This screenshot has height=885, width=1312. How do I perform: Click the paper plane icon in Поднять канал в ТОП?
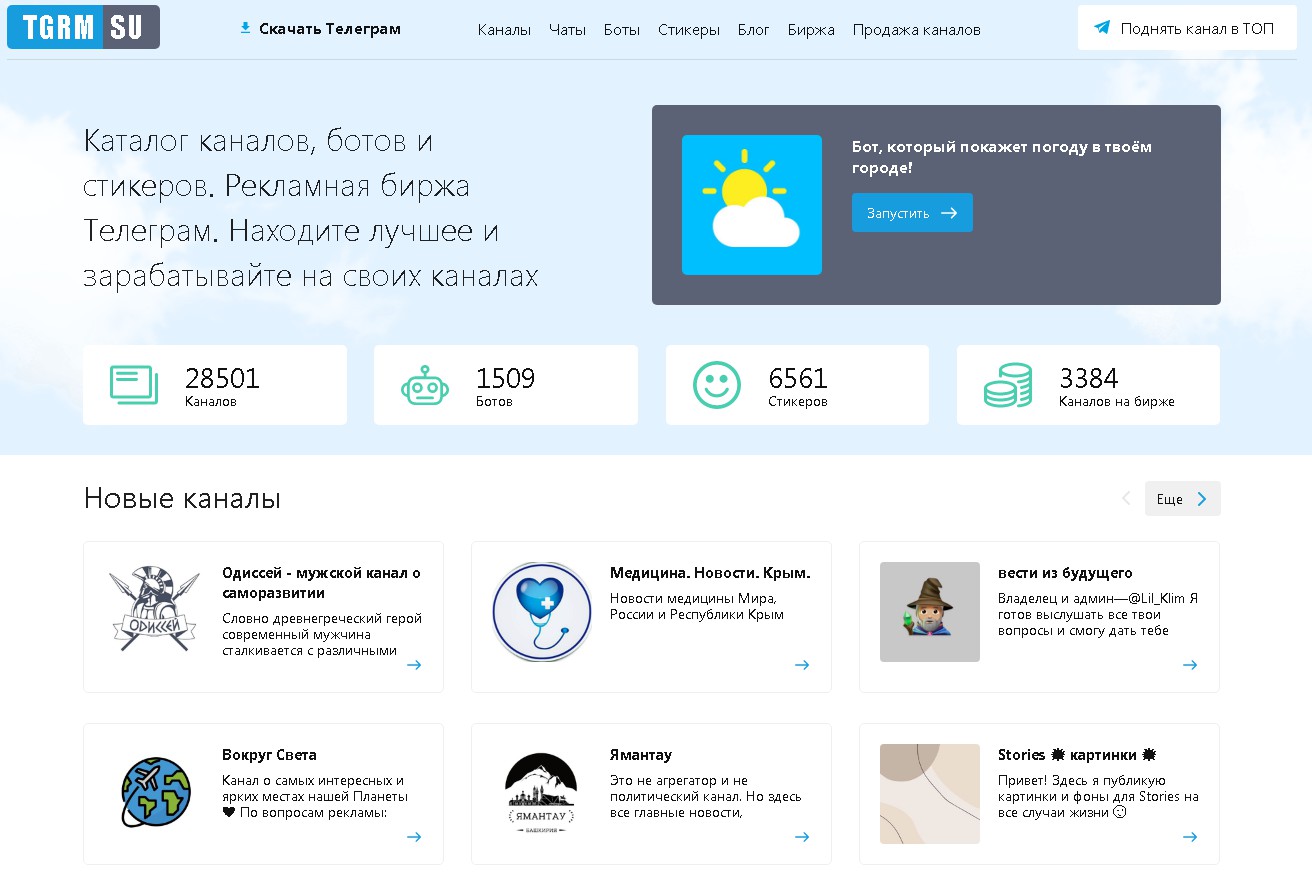1102,28
